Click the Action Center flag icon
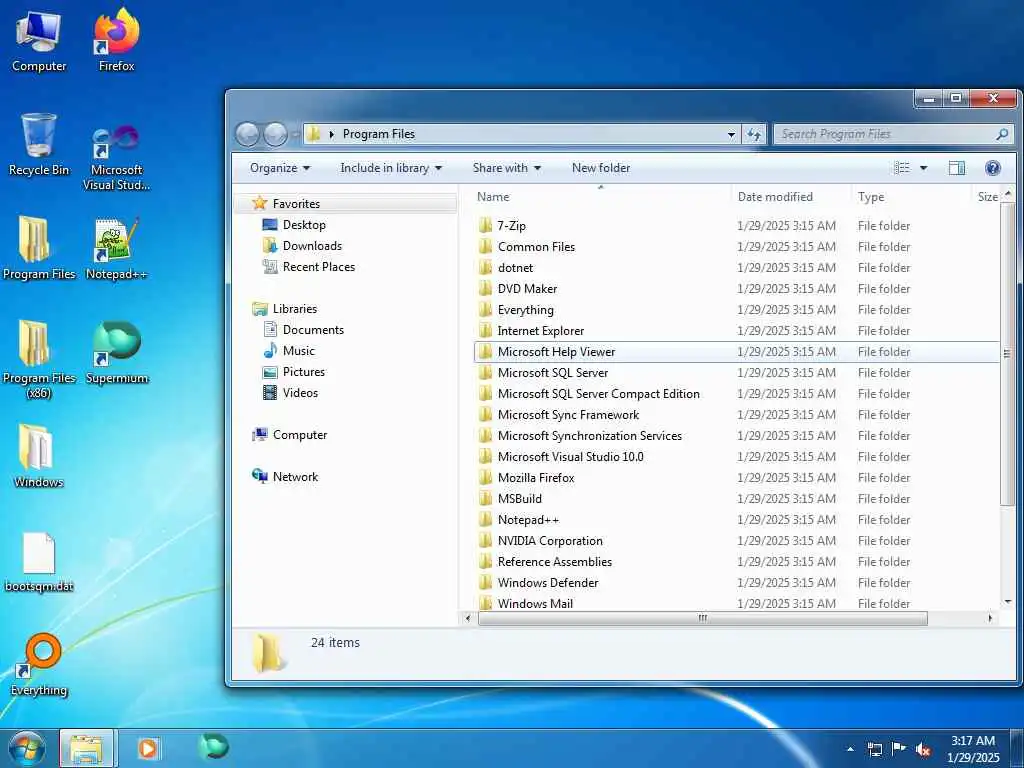The height and width of the screenshot is (768, 1024). pos(899,749)
